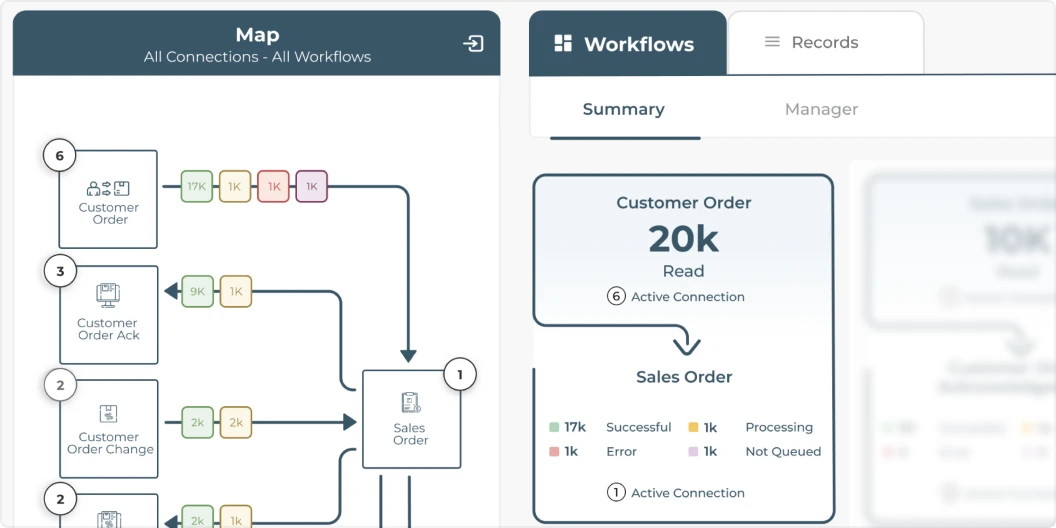Click the 1k Error stat

(x=593, y=451)
